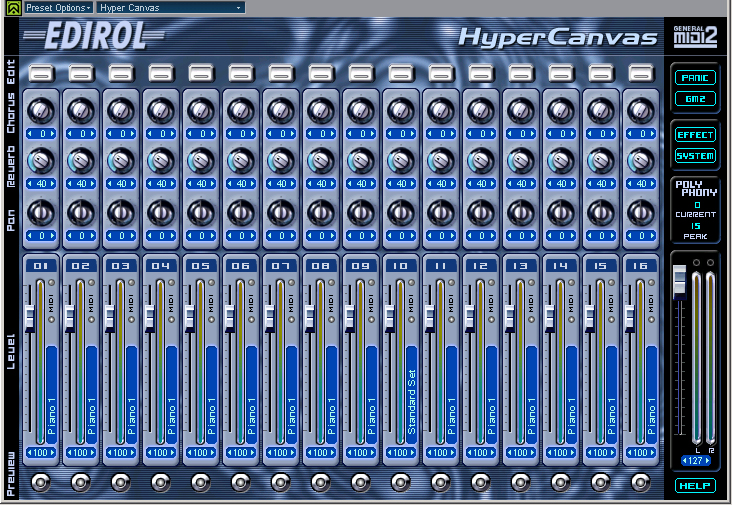Click the level fader handle on channel 03

[110, 317]
